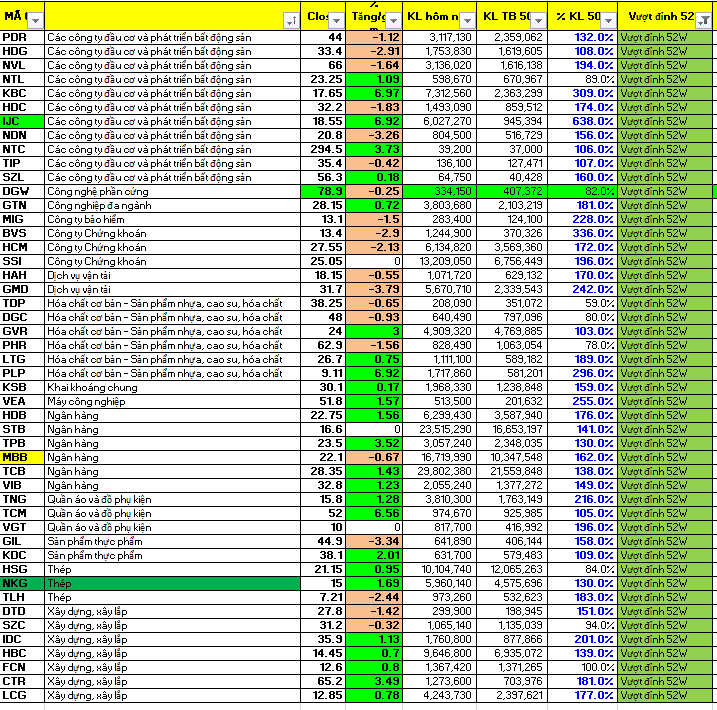Click the active filter icon on Vượt đỉnh 52

[x=704, y=20]
